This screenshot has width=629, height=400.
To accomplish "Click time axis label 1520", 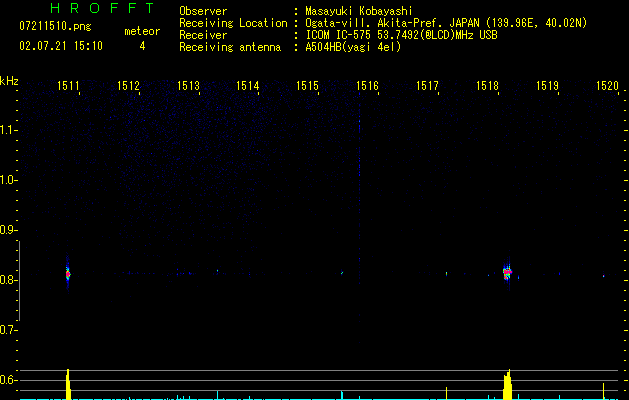I will (x=607, y=86).
